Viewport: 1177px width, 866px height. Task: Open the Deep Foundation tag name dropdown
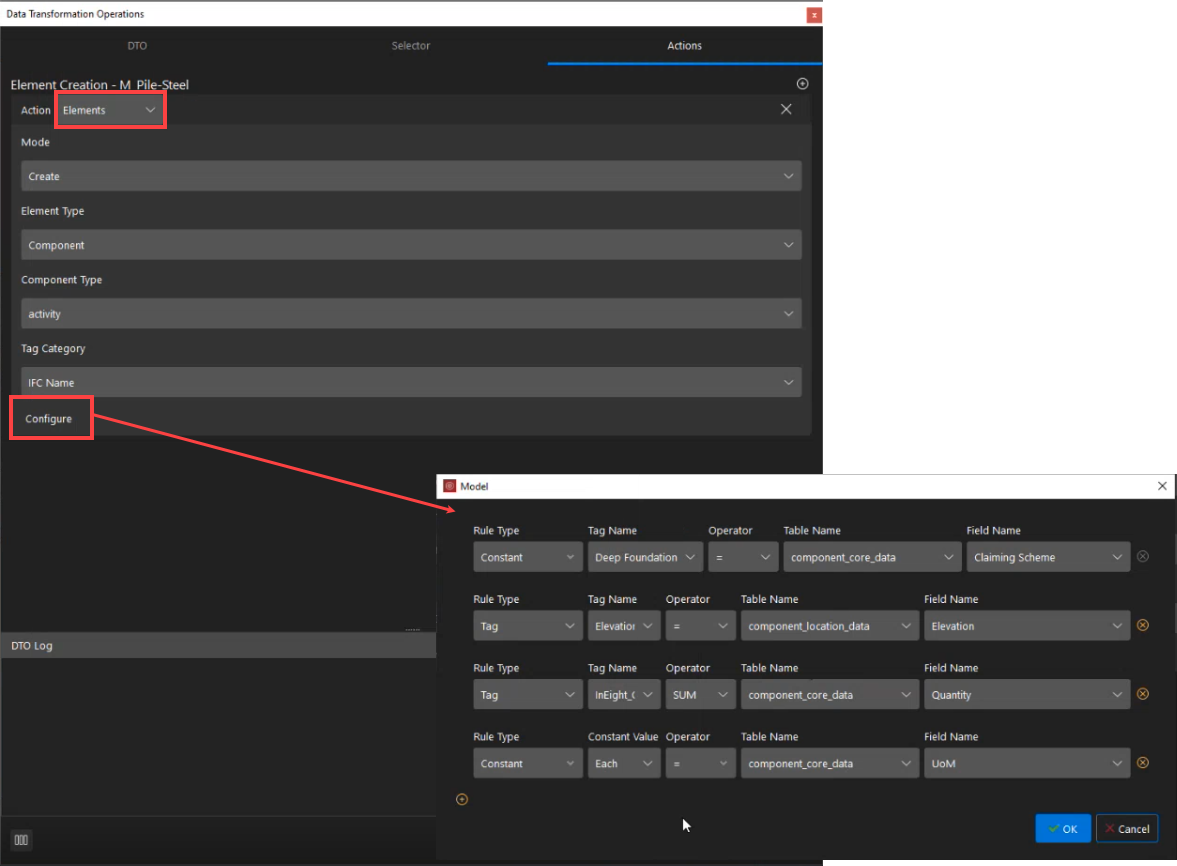(x=646, y=558)
